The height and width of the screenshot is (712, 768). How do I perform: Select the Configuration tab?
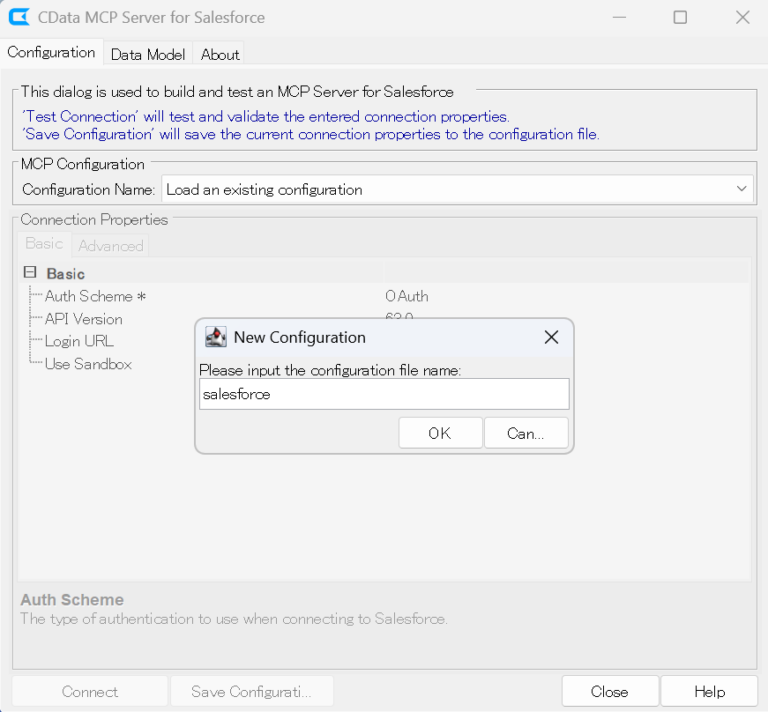click(51, 52)
